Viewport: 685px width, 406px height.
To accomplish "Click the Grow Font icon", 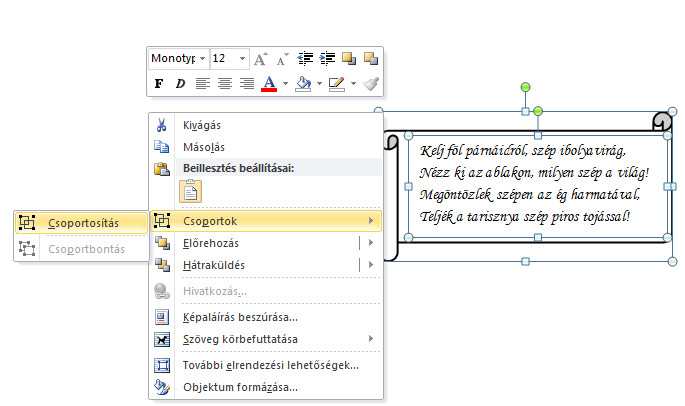I will coord(261,59).
